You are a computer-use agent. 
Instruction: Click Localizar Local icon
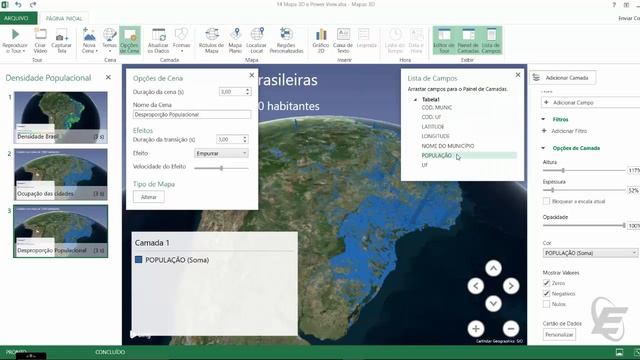pyautogui.click(x=257, y=34)
